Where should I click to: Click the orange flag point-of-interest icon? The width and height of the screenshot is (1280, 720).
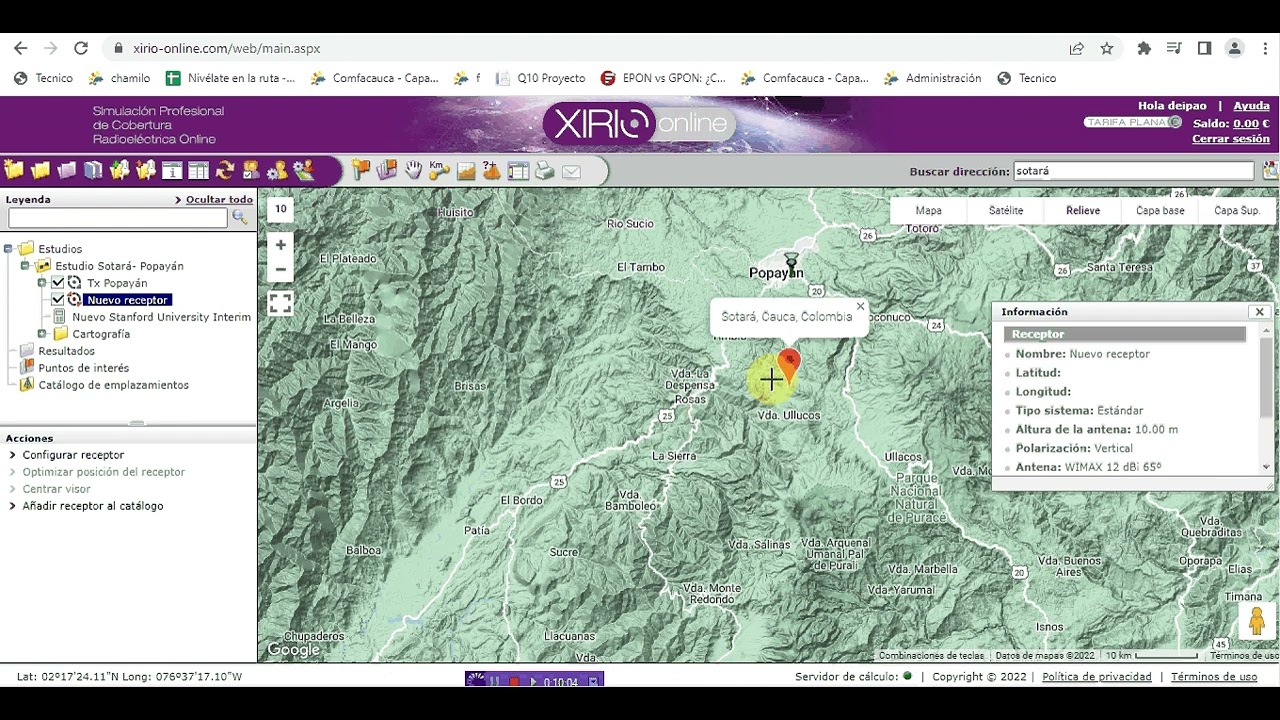click(x=361, y=170)
